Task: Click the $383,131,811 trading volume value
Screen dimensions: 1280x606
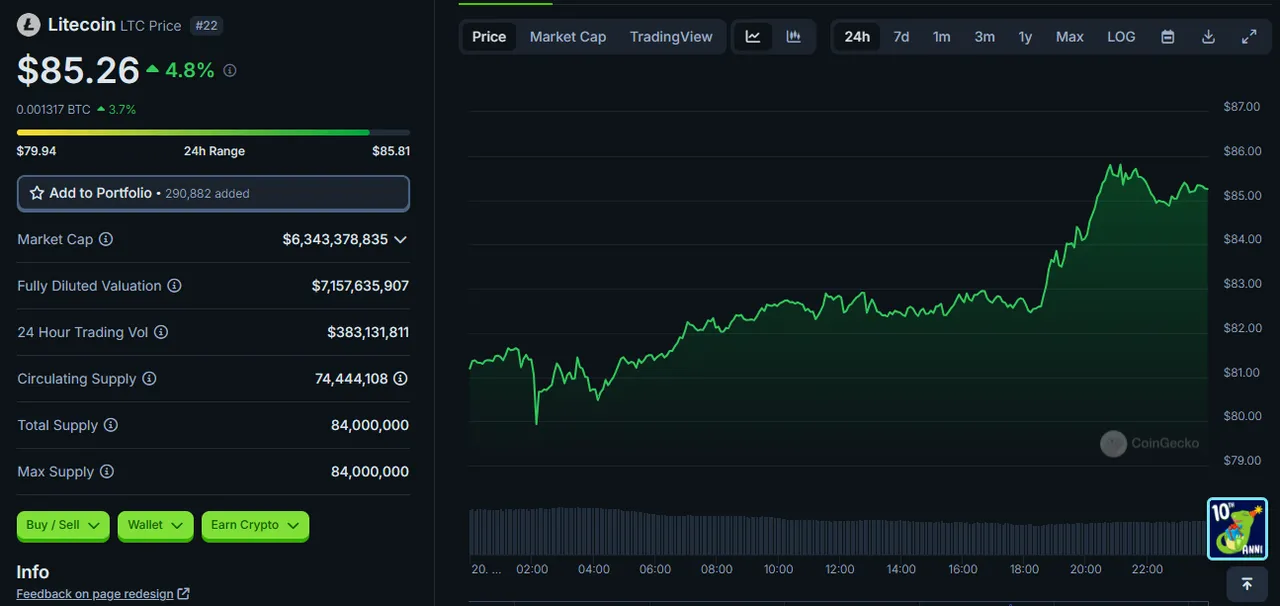Action: (368, 332)
